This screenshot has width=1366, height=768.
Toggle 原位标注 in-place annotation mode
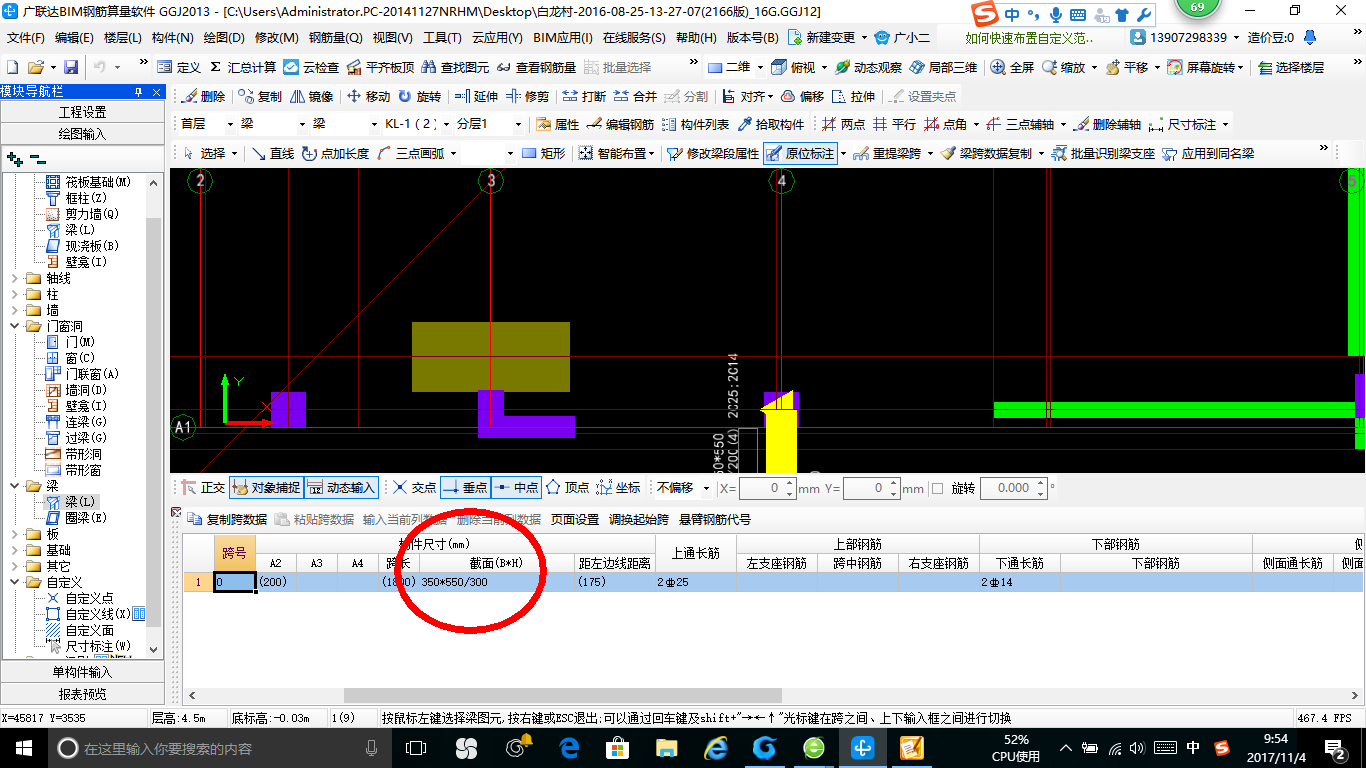click(800, 153)
